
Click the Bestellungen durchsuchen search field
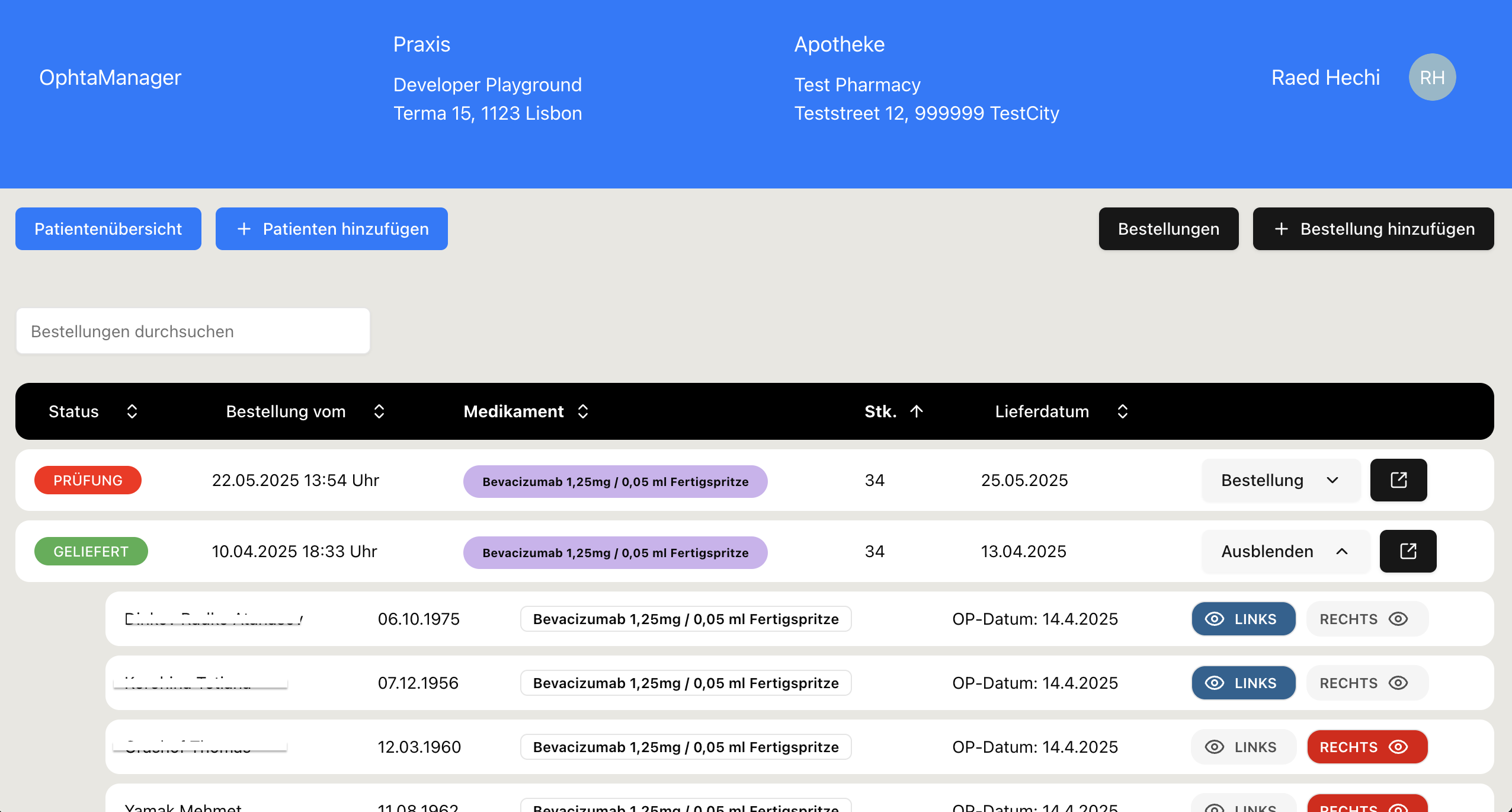click(193, 331)
